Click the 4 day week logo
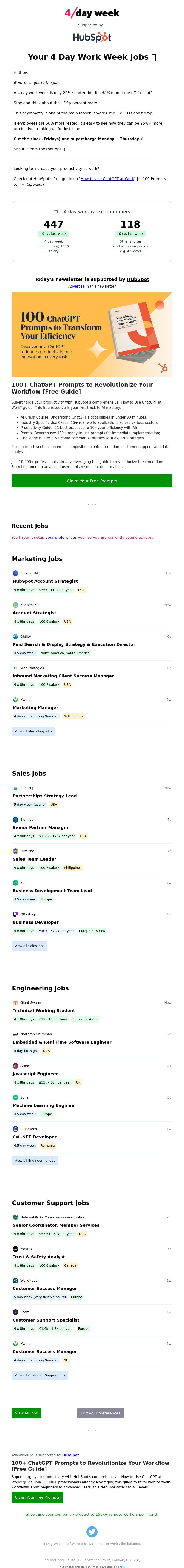Viewport: 184px width, 1568px height. tap(92, 13)
